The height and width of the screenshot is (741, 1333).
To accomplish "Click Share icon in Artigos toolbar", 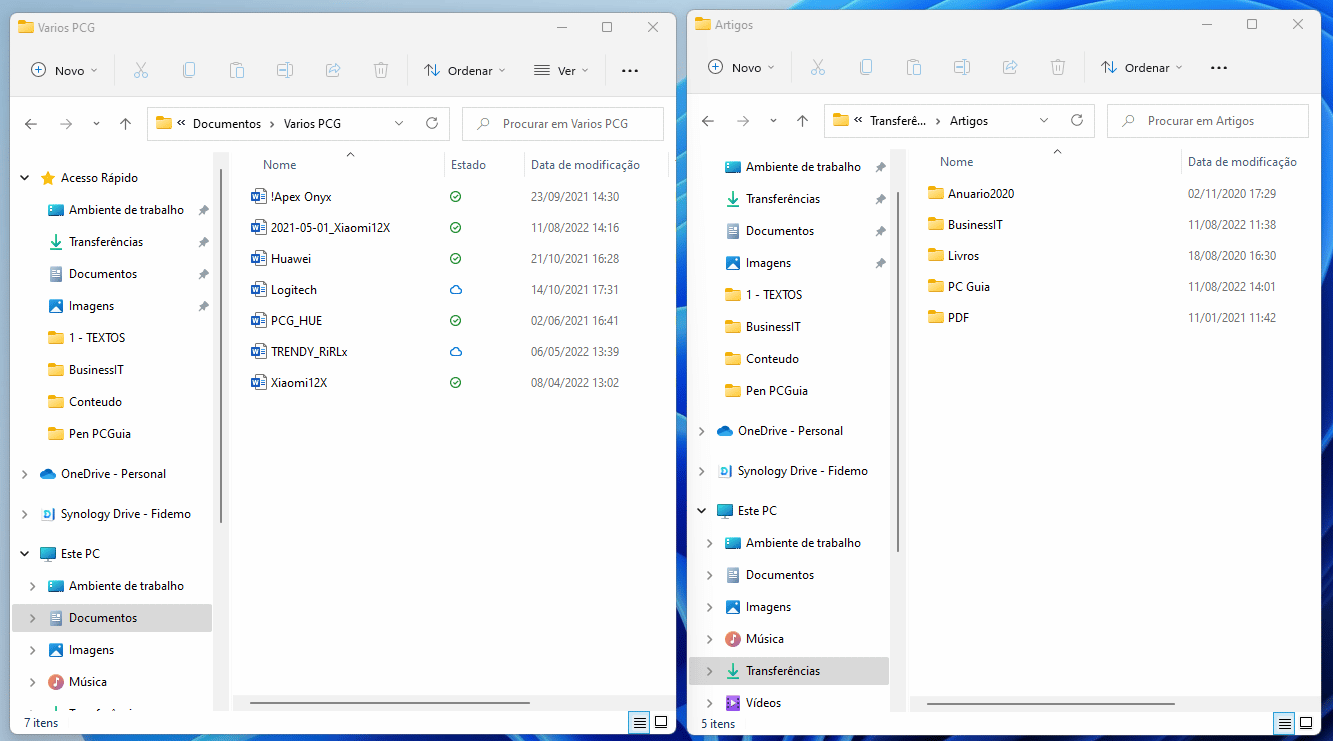I will click(x=1010, y=67).
